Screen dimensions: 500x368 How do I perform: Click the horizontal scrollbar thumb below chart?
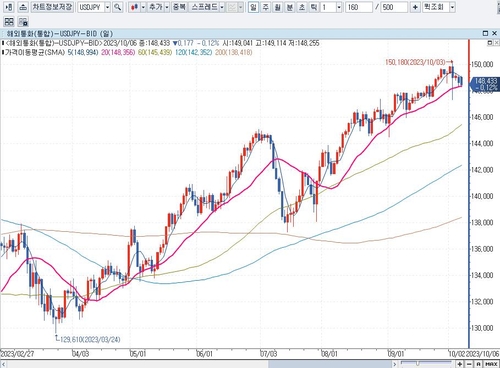point(329,364)
